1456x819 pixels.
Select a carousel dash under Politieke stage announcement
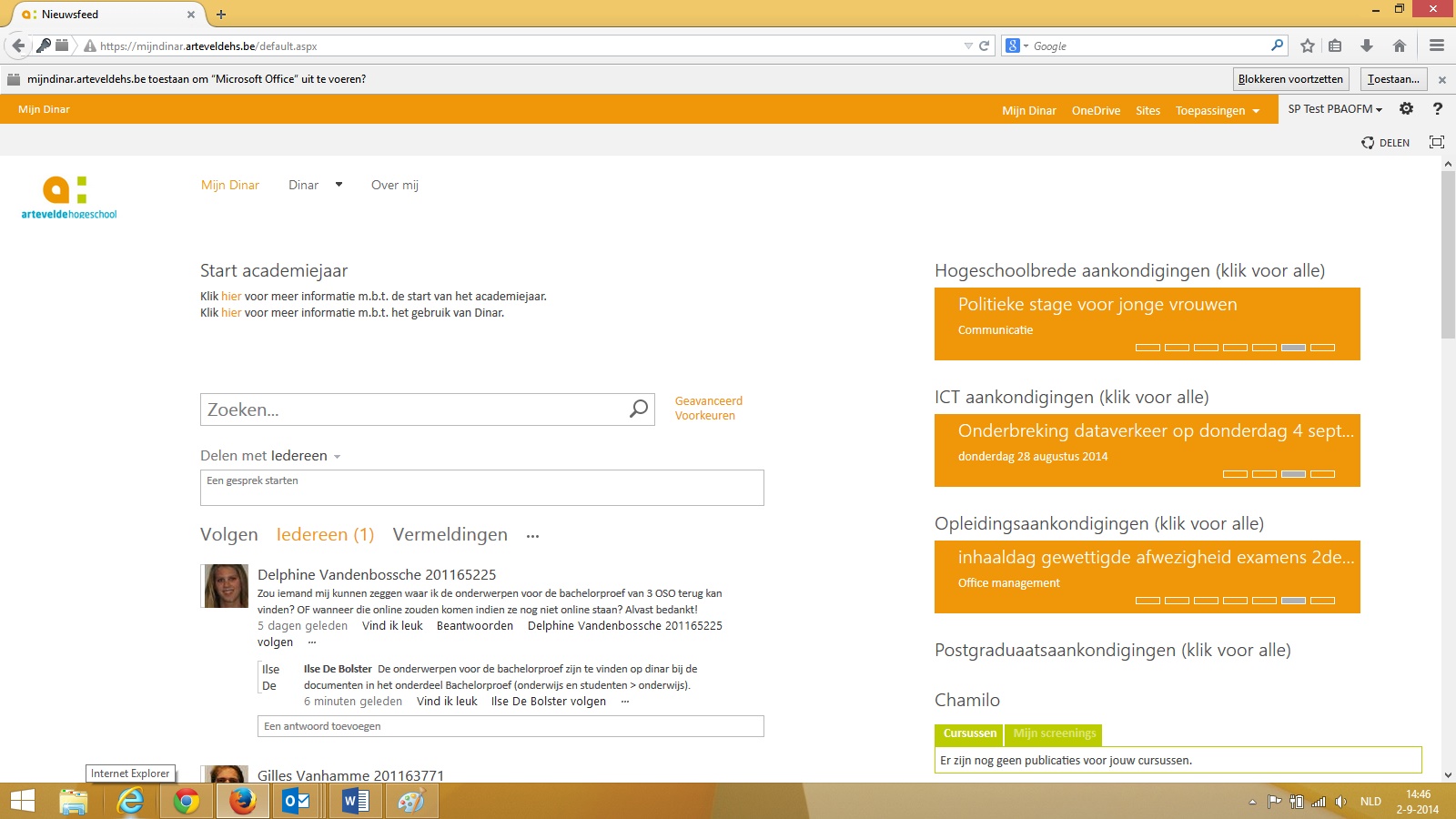(x=1149, y=347)
